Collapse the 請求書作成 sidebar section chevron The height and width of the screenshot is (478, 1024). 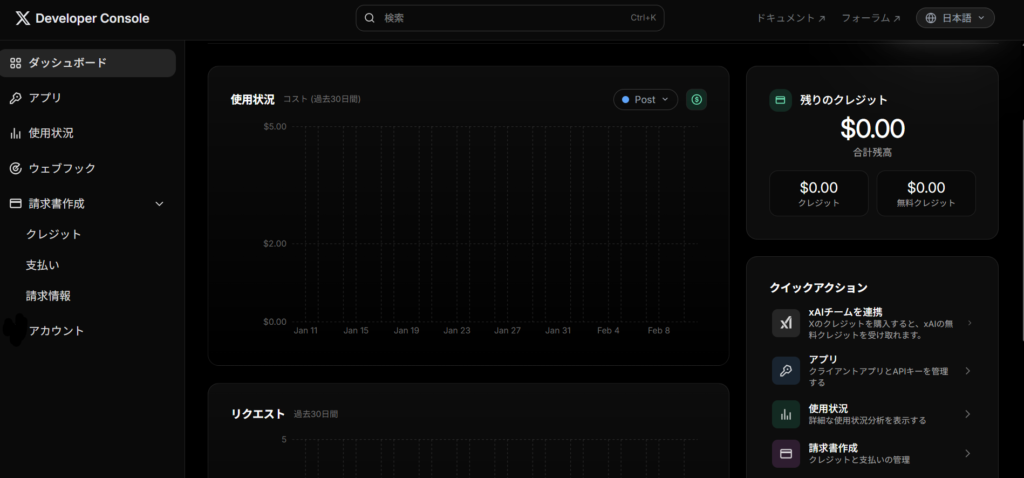(x=159, y=204)
